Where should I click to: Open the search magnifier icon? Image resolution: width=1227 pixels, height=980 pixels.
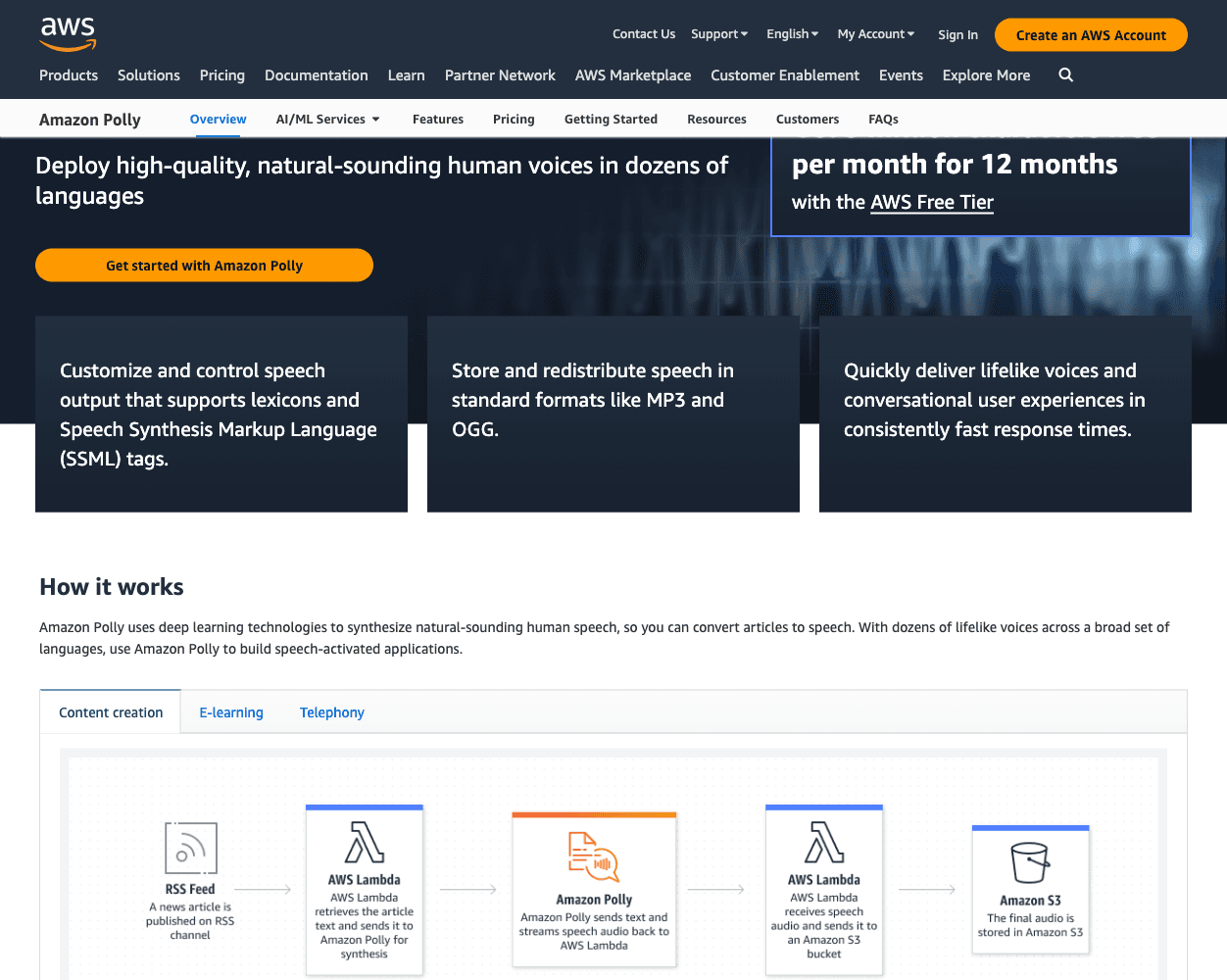(1066, 74)
